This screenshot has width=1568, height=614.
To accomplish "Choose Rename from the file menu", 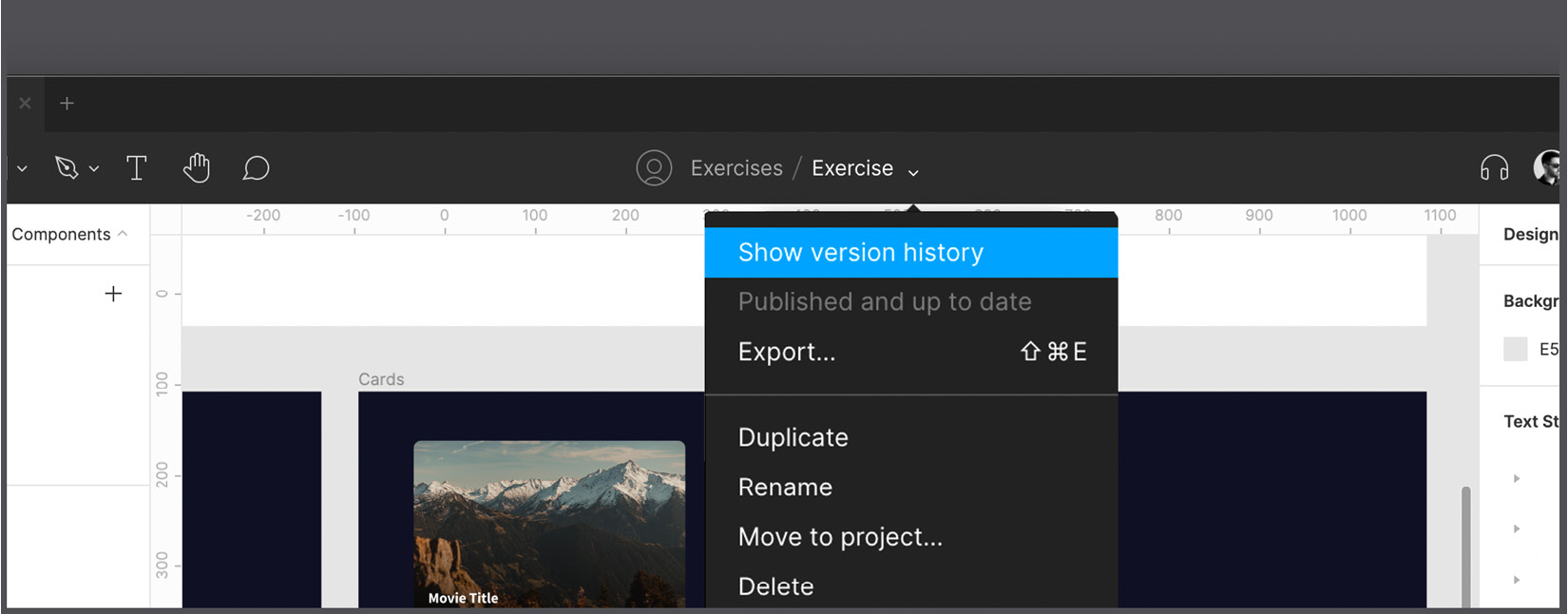I will pos(911,487).
